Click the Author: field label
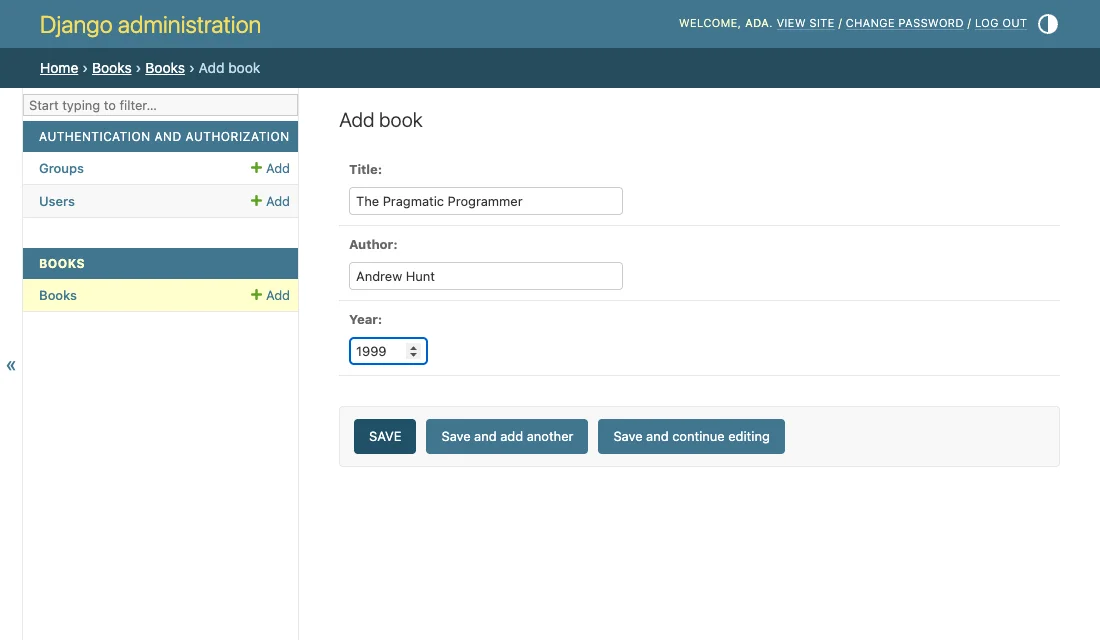This screenshot has width=1100, height=640. coord(373,244)
